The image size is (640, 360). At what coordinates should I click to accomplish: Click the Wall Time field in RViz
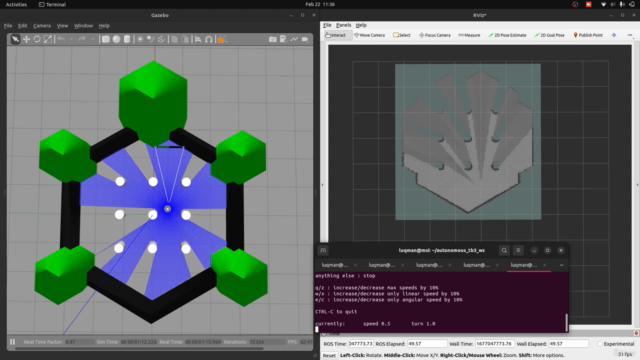coord(494,344)
